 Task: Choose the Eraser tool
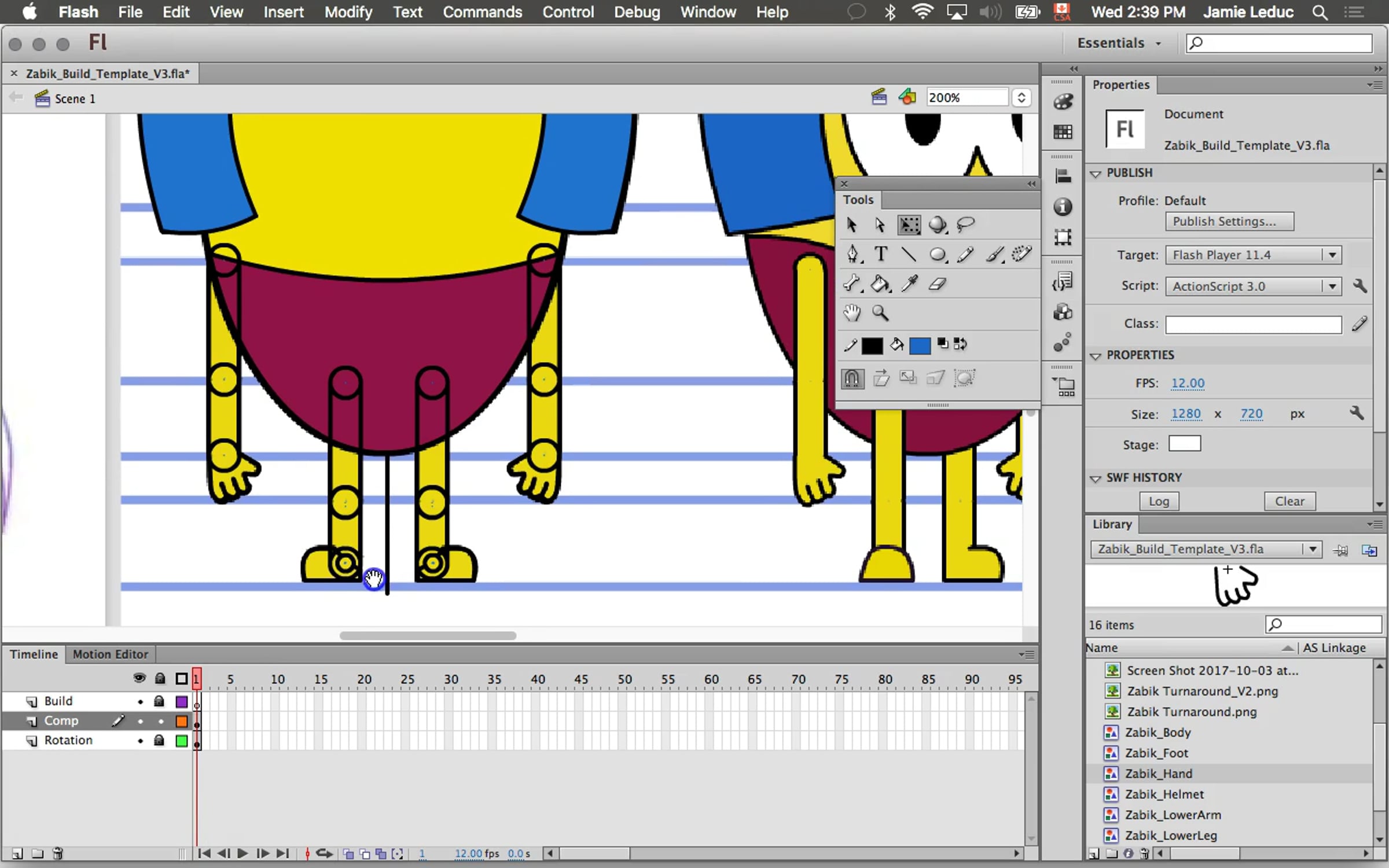click(937, 284)
